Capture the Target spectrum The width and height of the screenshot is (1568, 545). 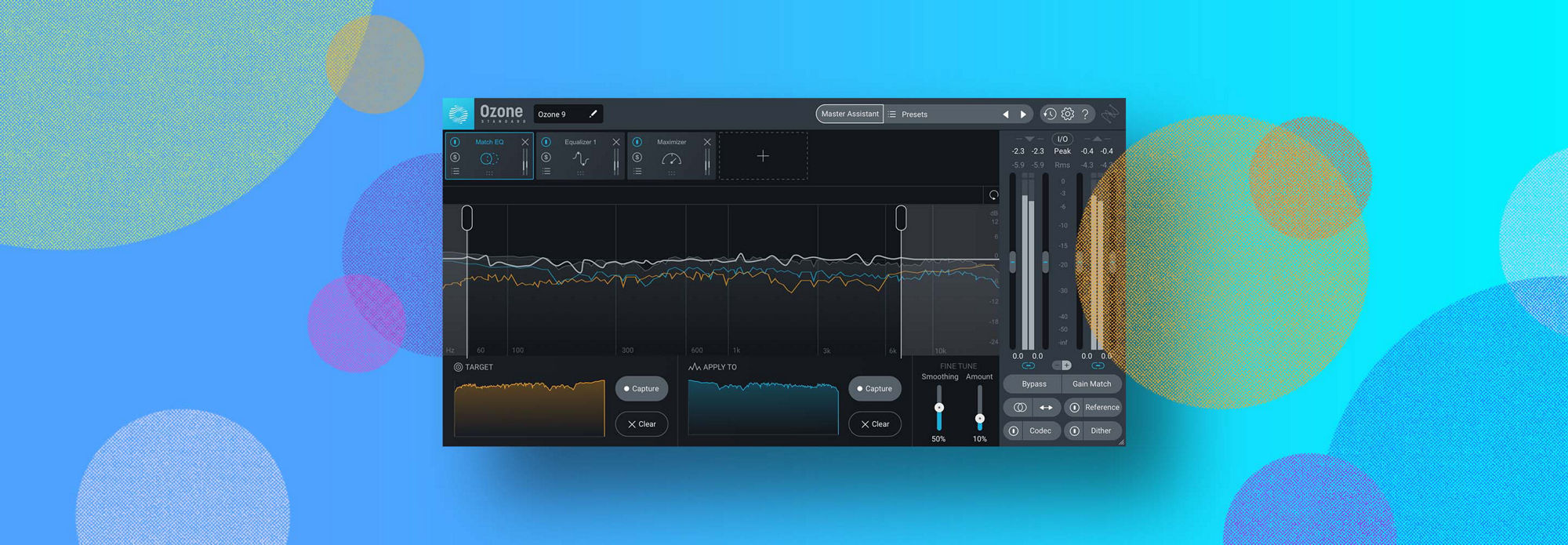[x=641, y=389]
